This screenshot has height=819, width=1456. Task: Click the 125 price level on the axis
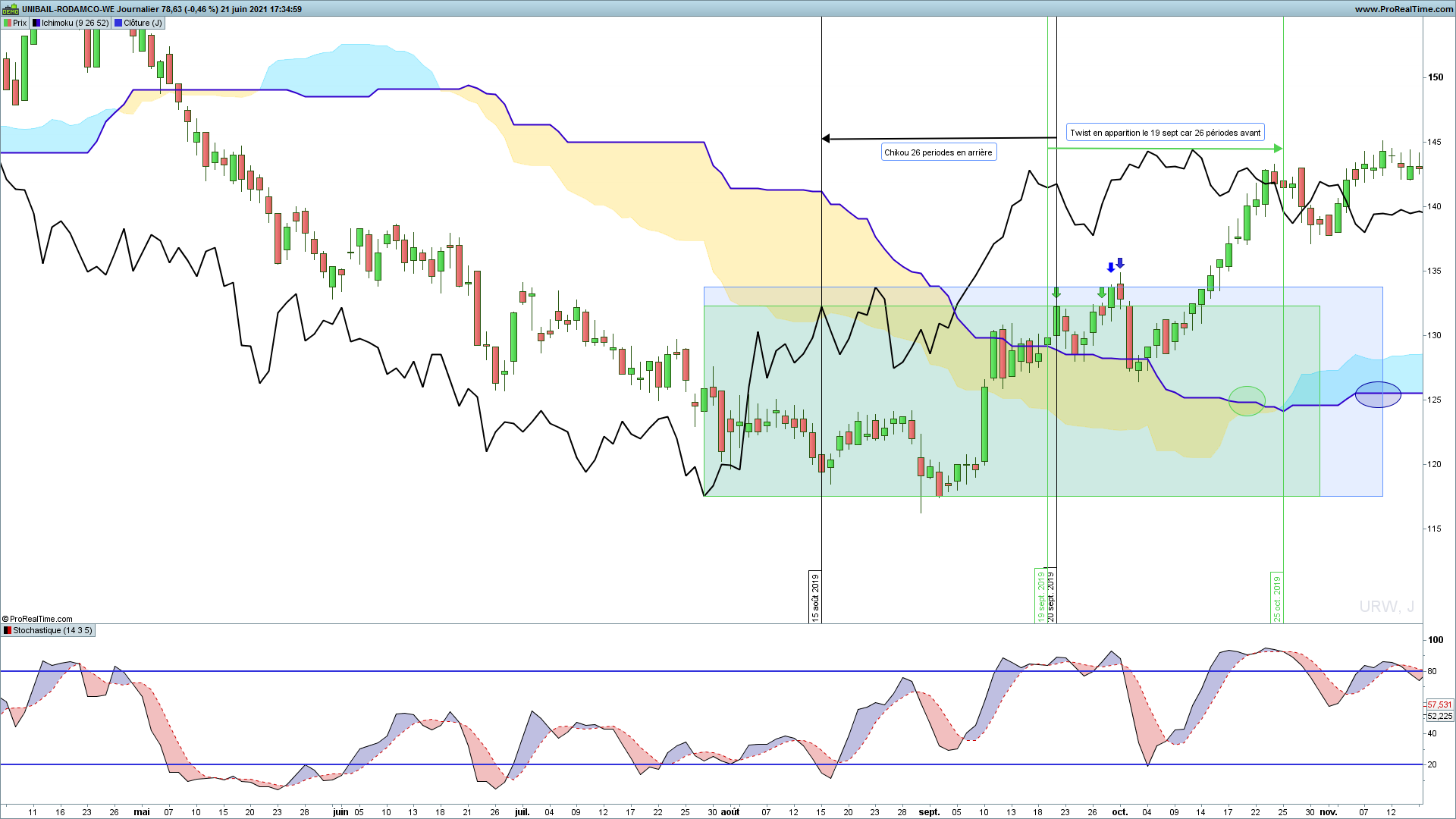[1435, 400]
